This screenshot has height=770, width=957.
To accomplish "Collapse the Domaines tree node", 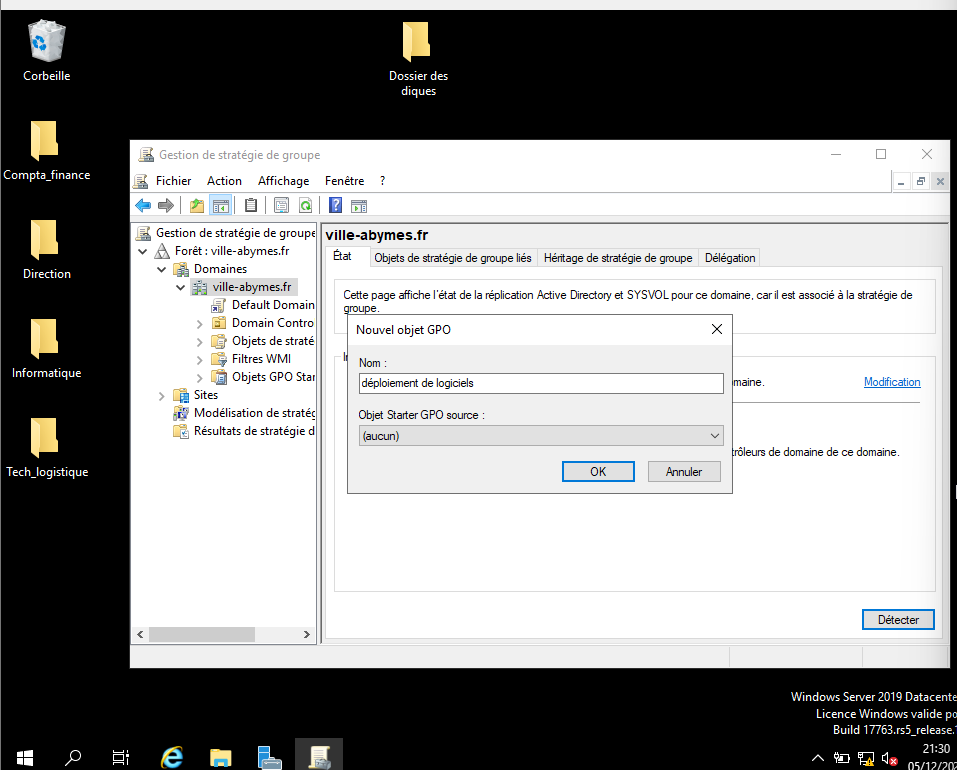I will [162, 270].
